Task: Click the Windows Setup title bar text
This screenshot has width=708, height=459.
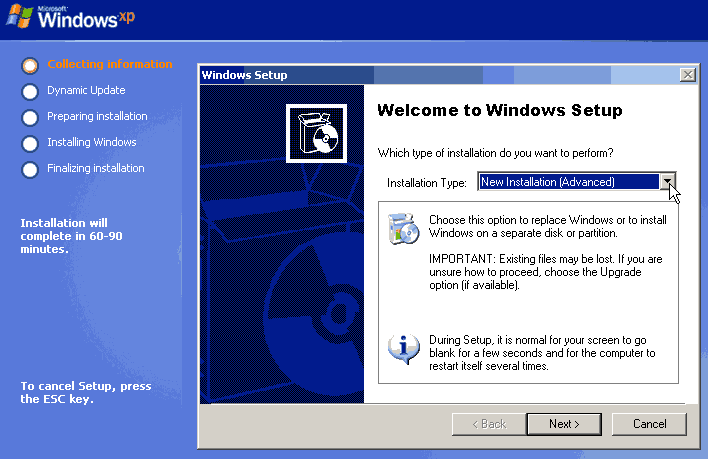Action: [244, 75]
